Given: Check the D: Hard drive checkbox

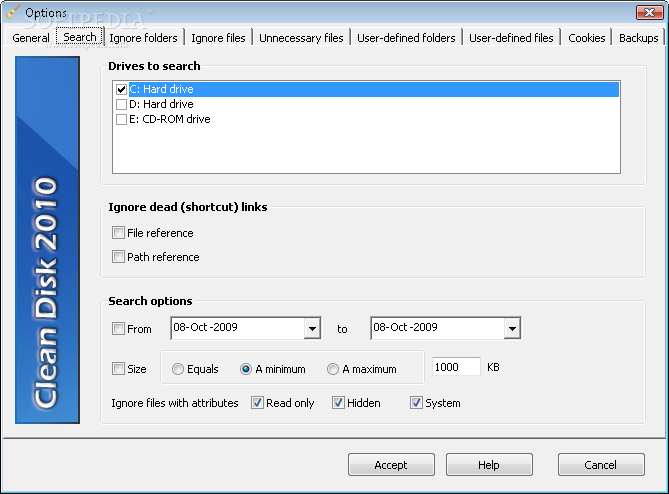Looking at the screenshot, I should [x=121, y=104].
